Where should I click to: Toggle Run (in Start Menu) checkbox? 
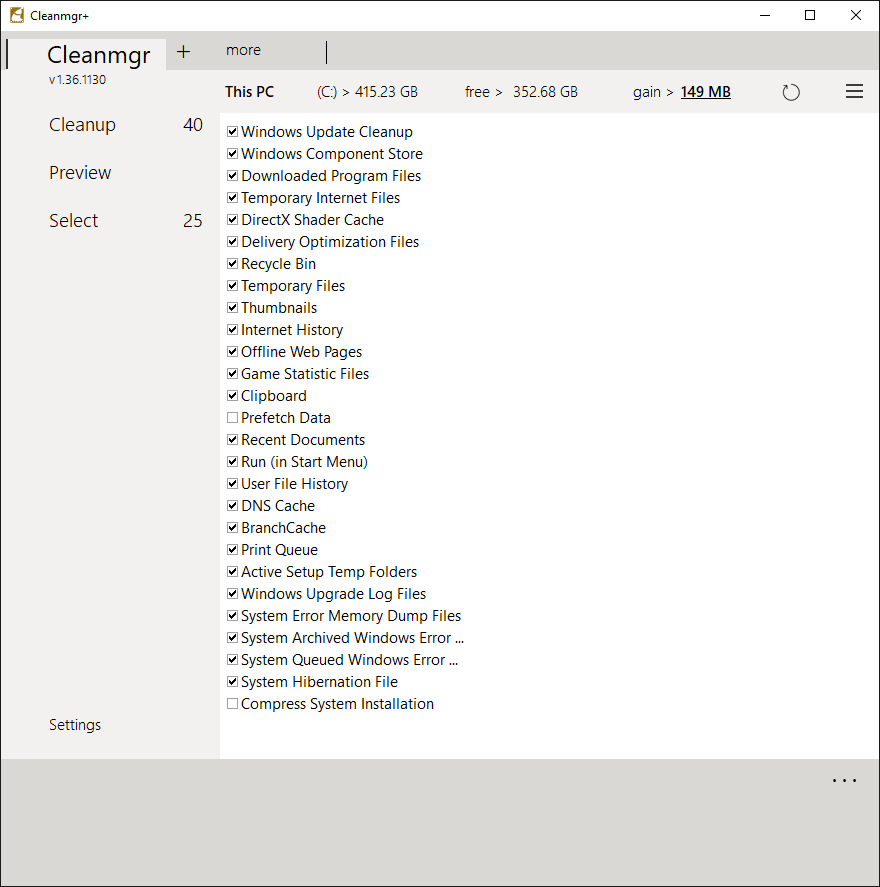[x=232, y=462]
